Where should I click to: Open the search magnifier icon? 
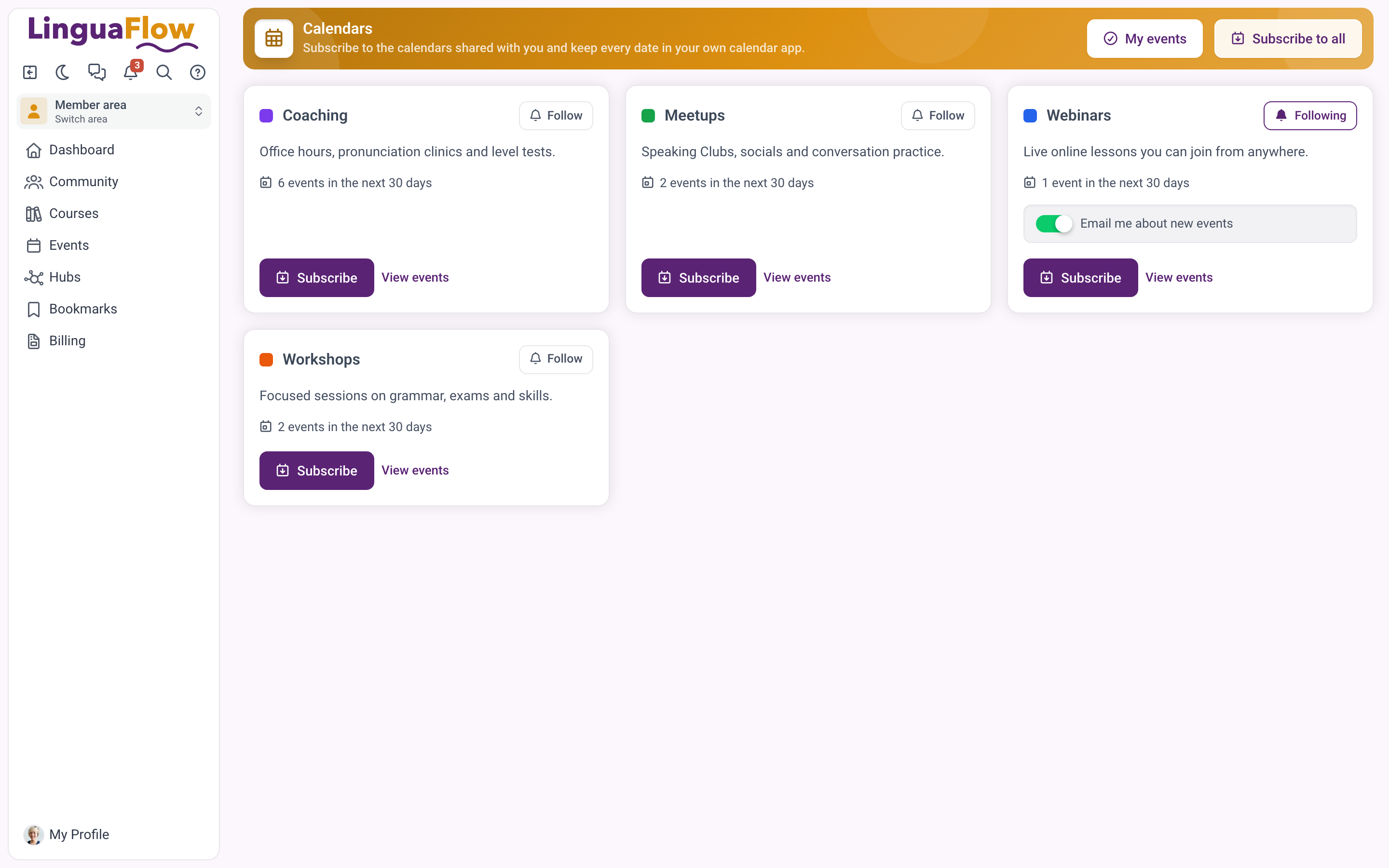[164, 72]
